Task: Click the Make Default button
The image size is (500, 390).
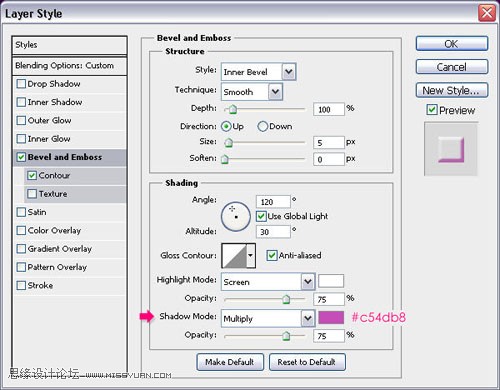Action: coord(230,362)
